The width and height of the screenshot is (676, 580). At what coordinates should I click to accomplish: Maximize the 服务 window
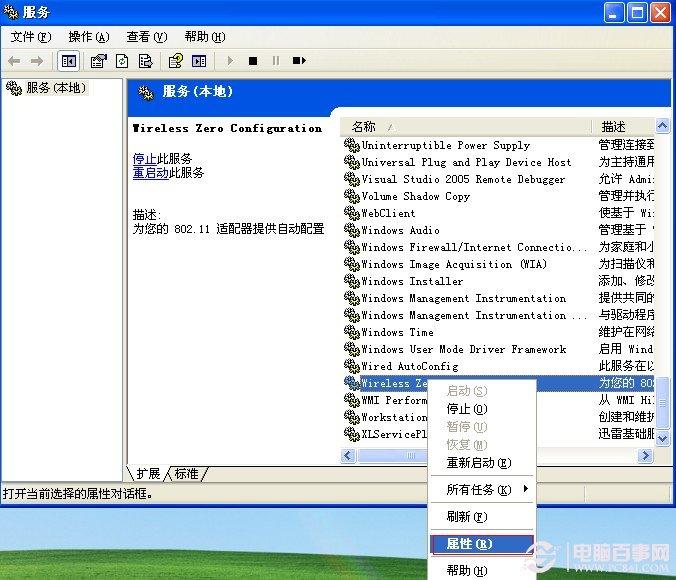click(x=637, y=13)
